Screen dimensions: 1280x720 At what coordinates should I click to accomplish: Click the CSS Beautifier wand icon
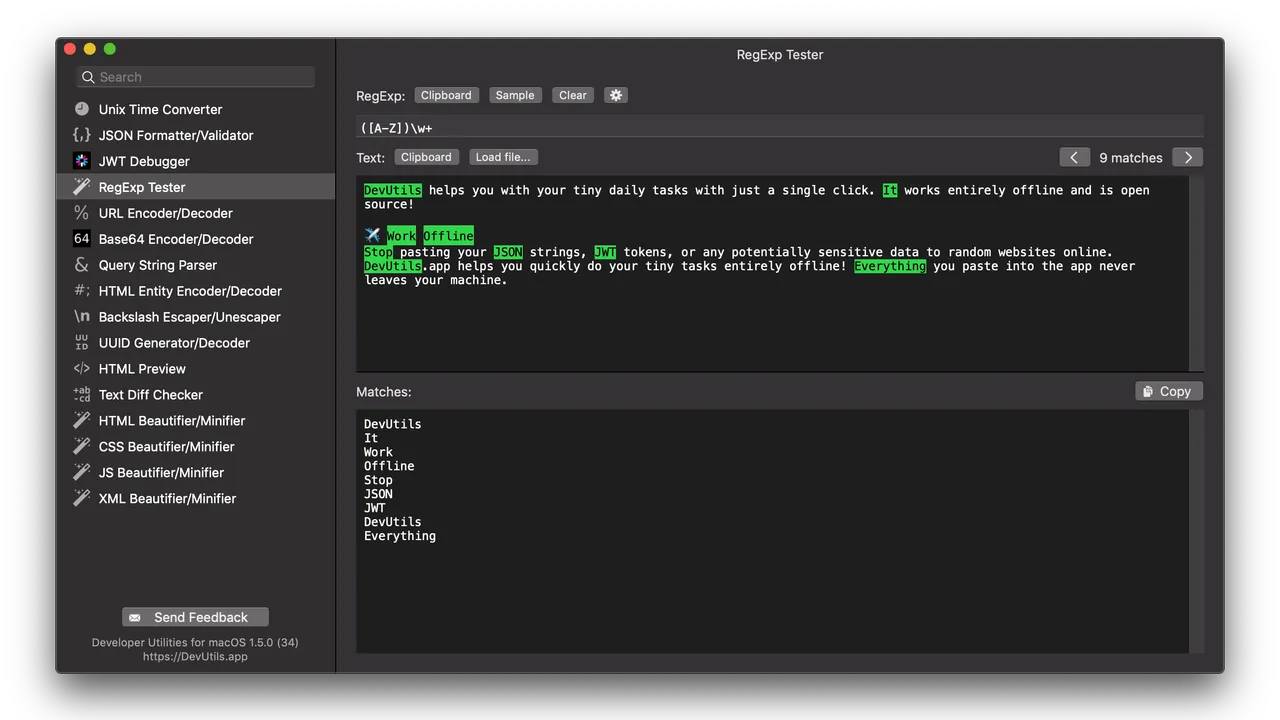coord(82,447)
